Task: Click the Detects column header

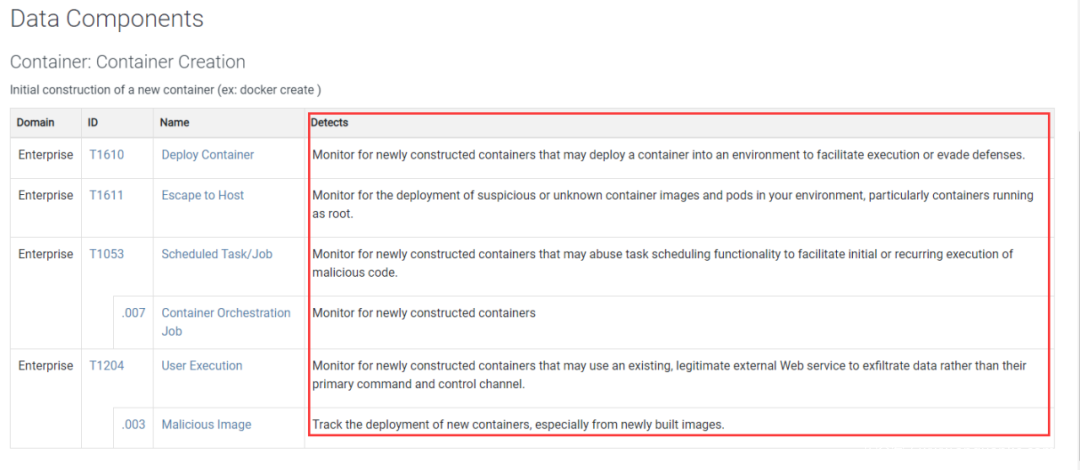Action: point(329,123)
